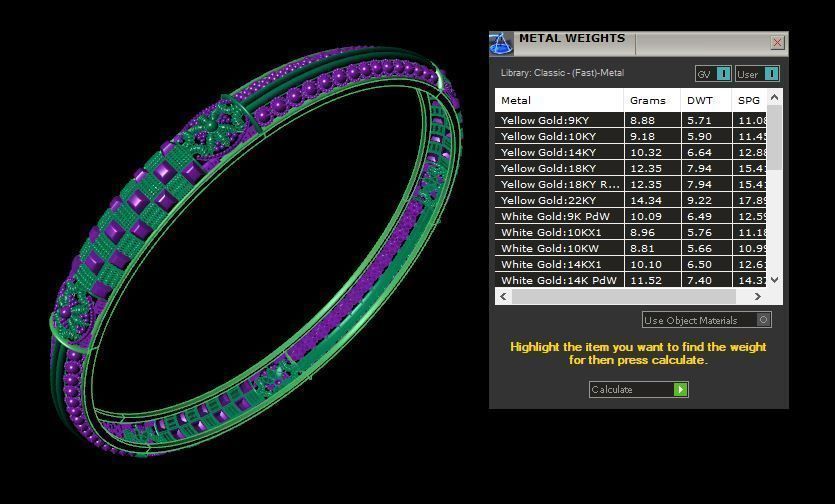Click the green arrow on Calculate

pos(680,389)
